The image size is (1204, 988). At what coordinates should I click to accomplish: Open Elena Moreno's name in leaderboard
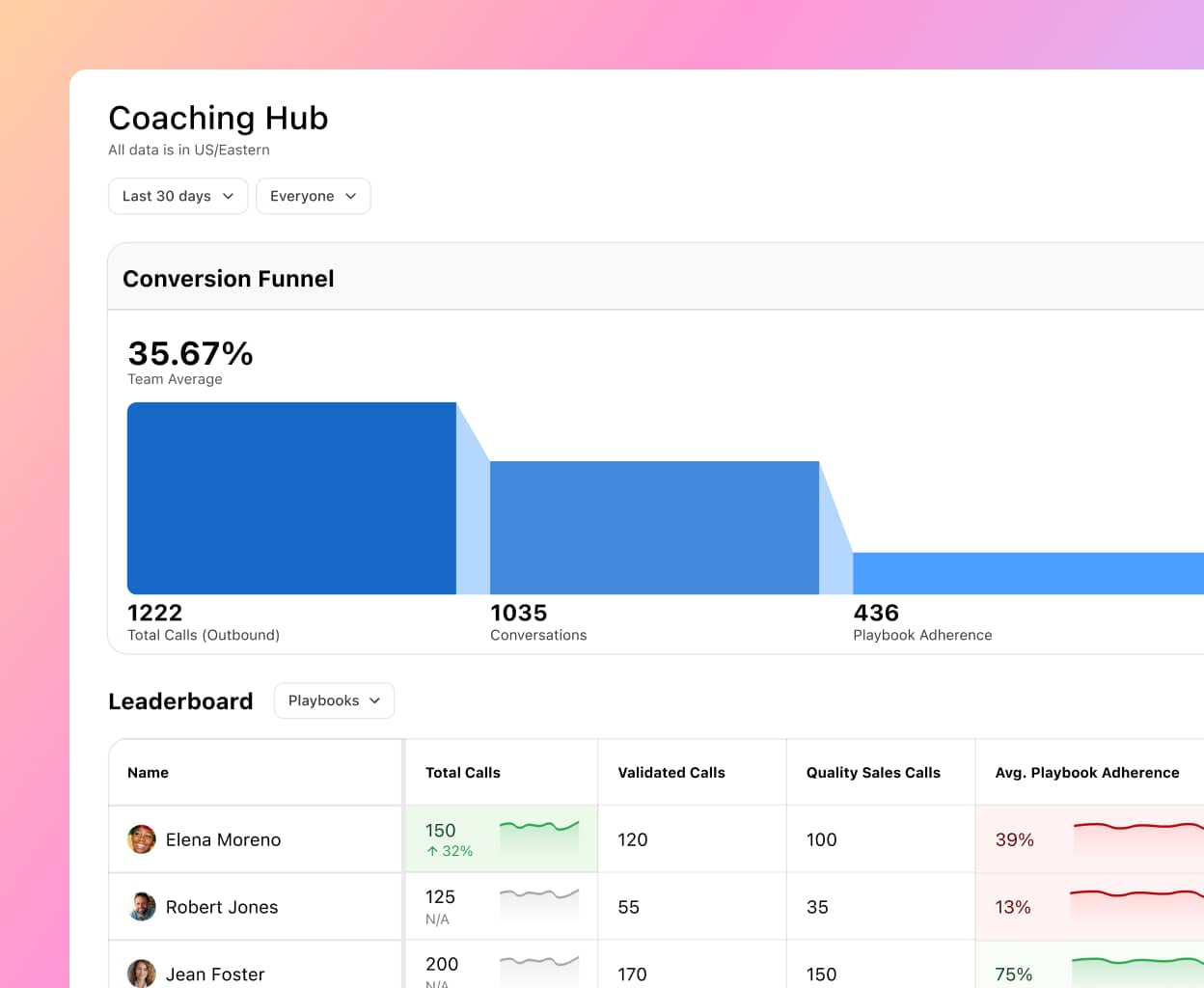click(x=223, y=839)
